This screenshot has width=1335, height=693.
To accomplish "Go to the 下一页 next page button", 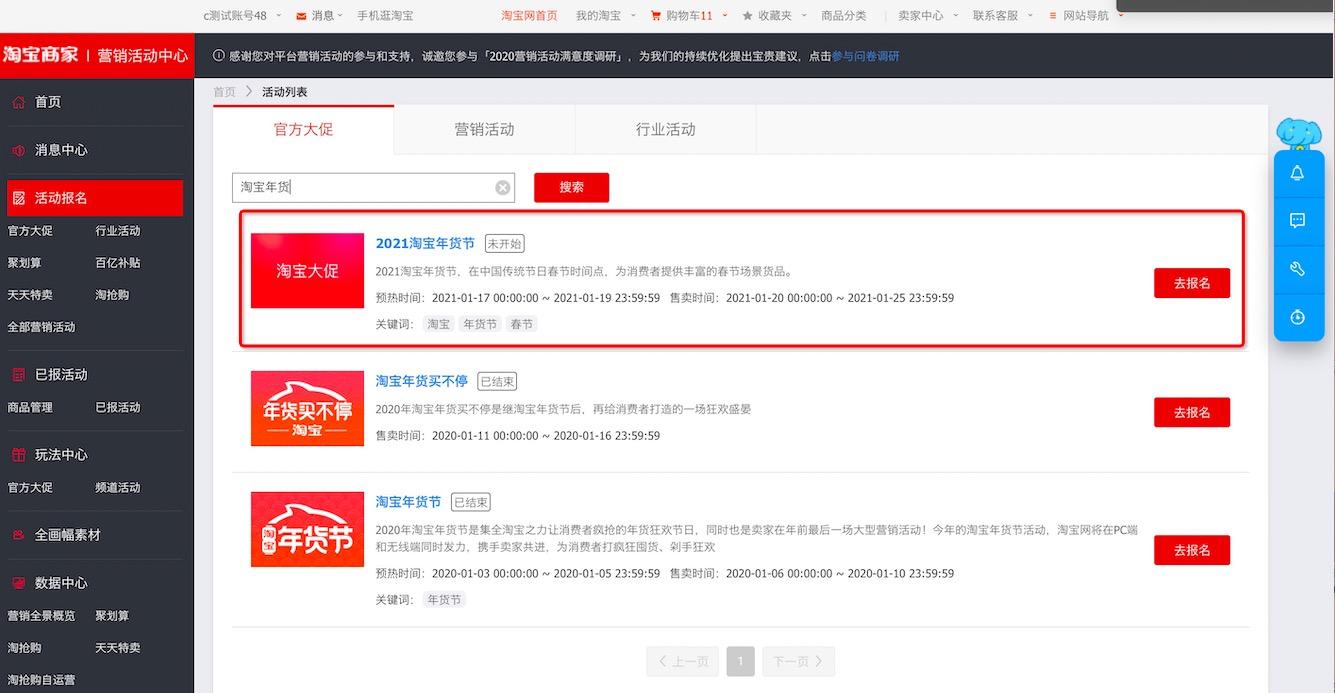I will [798, 661].
